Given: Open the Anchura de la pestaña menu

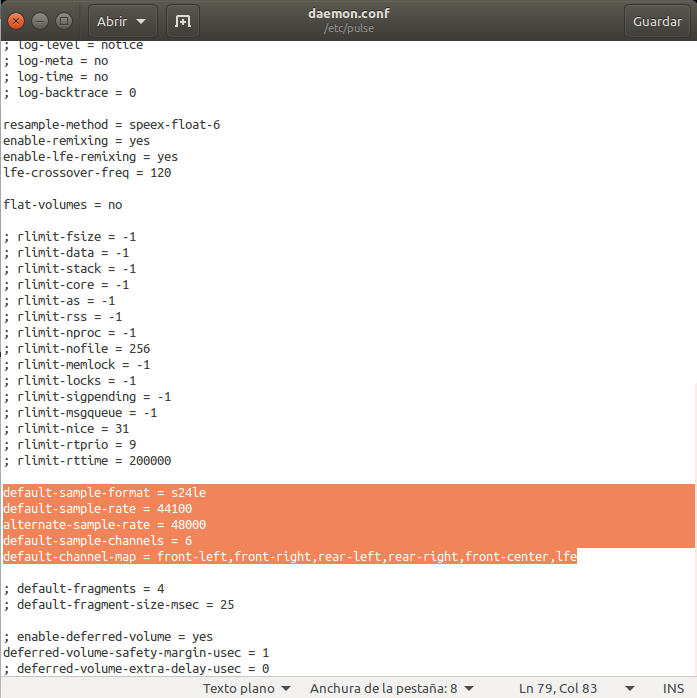Looking at the screenshot, I should (x=391, y=688).
